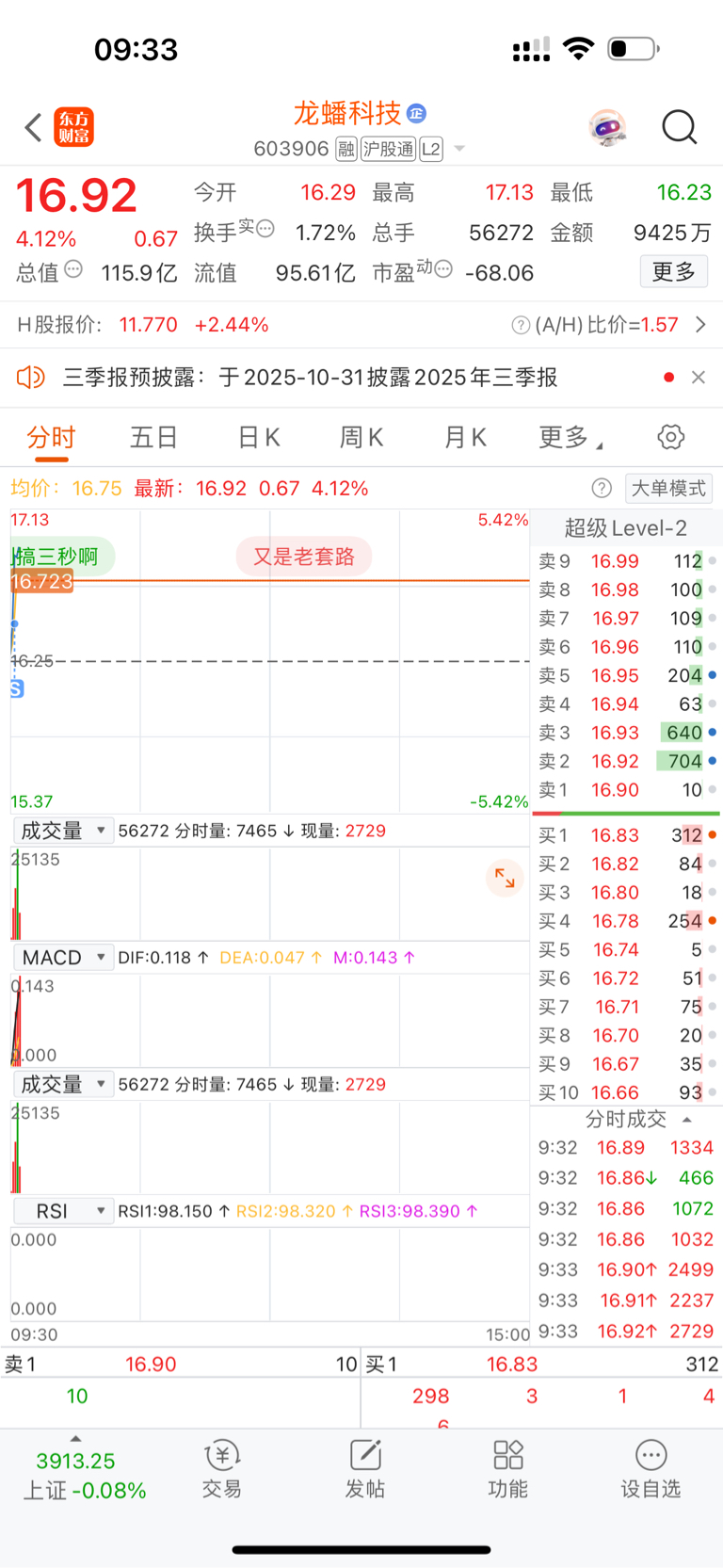Open the search magnifier icon
This screenshot has width=723, height=1568.
tap(679, 126)
